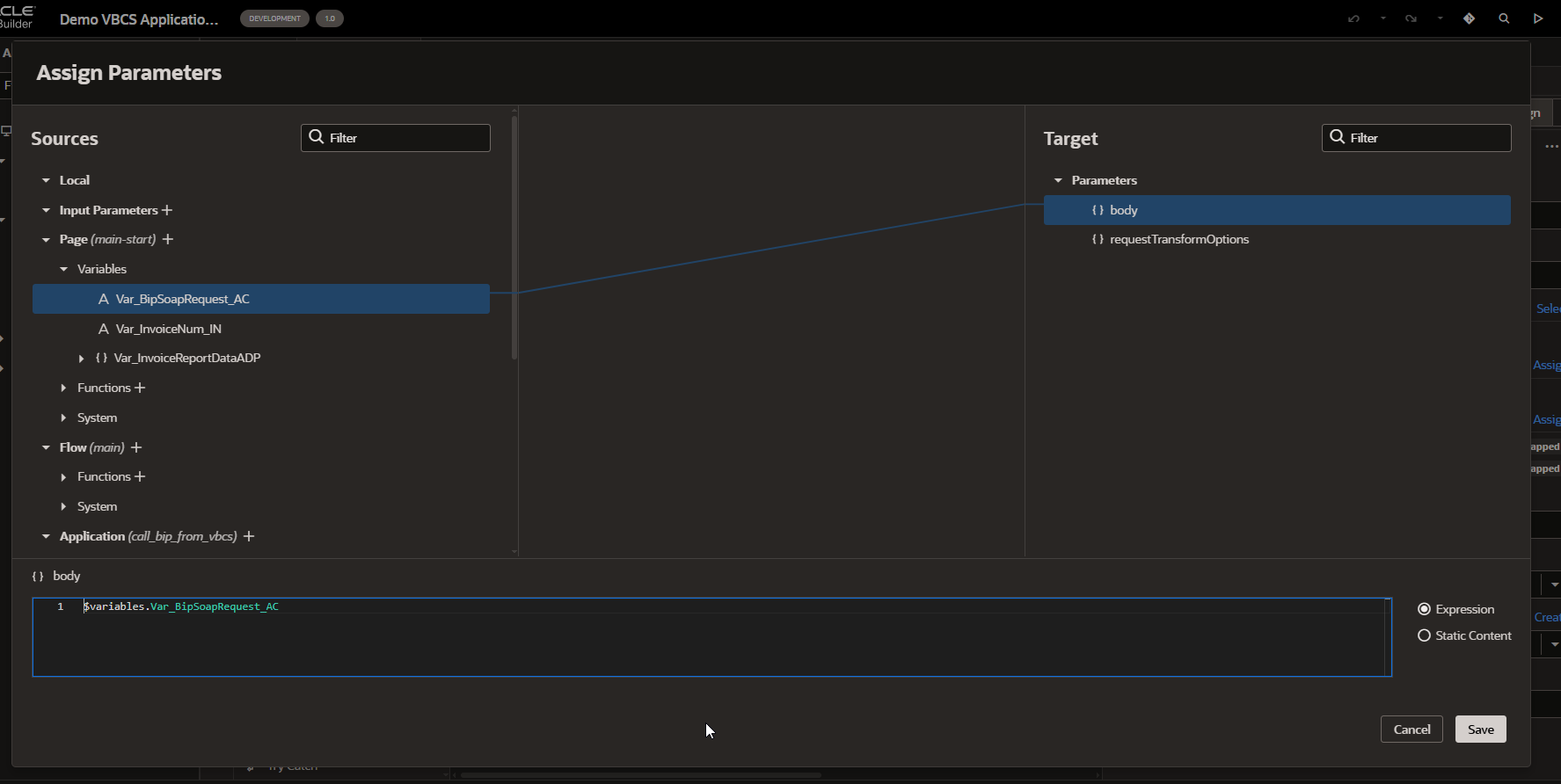
Task: Add a flow variable with plus icon
Action: (x=136, y=447)
